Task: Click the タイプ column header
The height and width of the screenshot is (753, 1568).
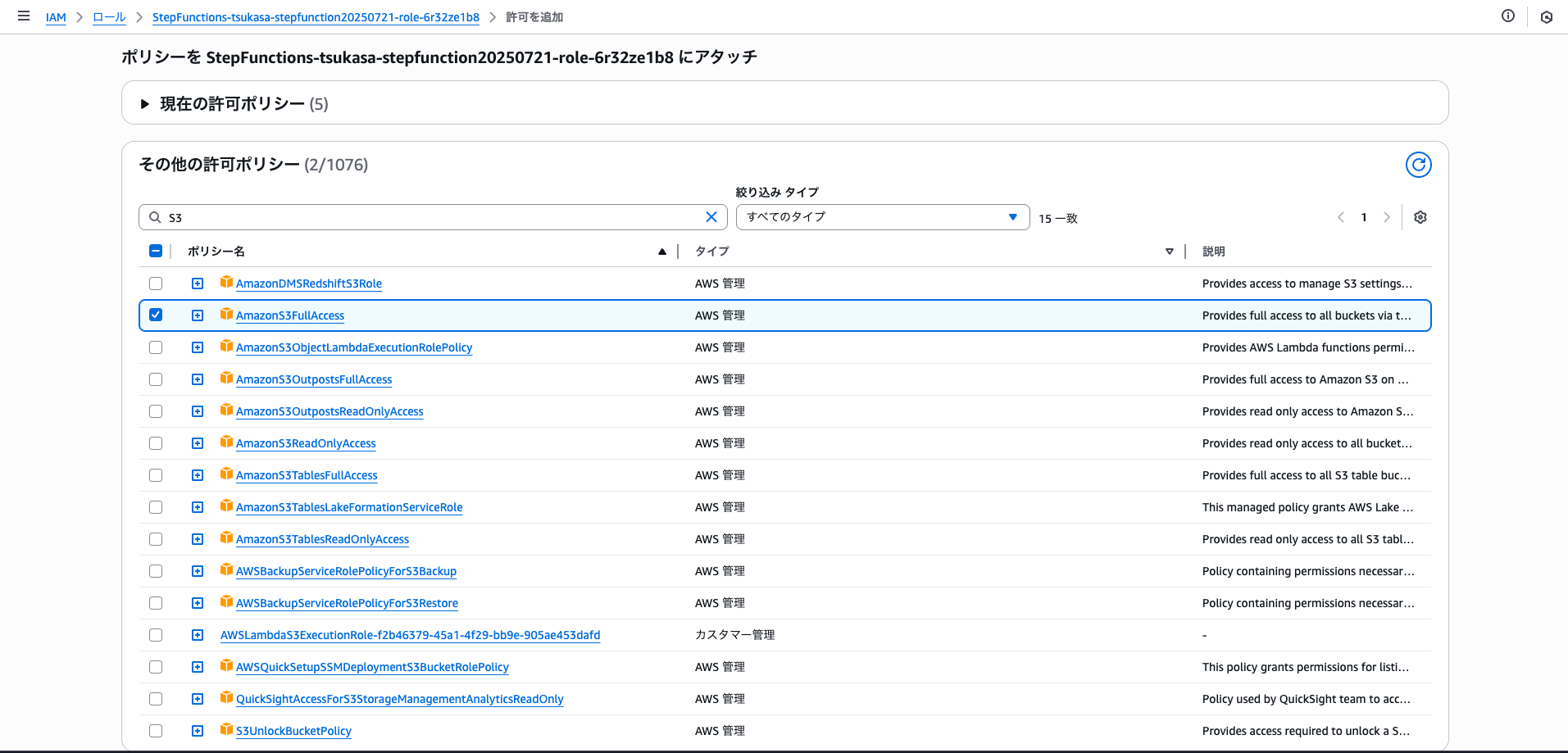Action: click(712, 252)
